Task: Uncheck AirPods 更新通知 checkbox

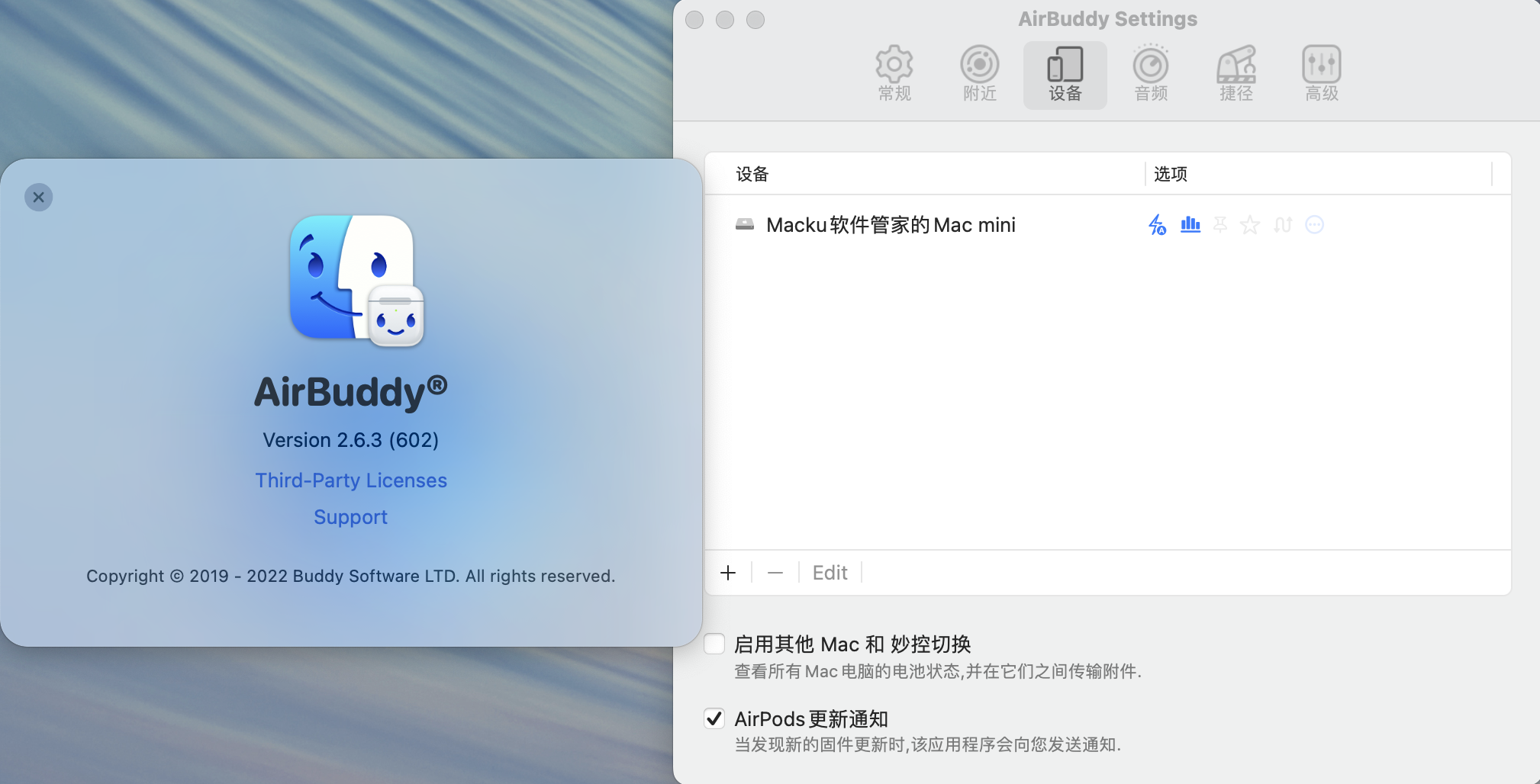Action: (x=714, y=718)
